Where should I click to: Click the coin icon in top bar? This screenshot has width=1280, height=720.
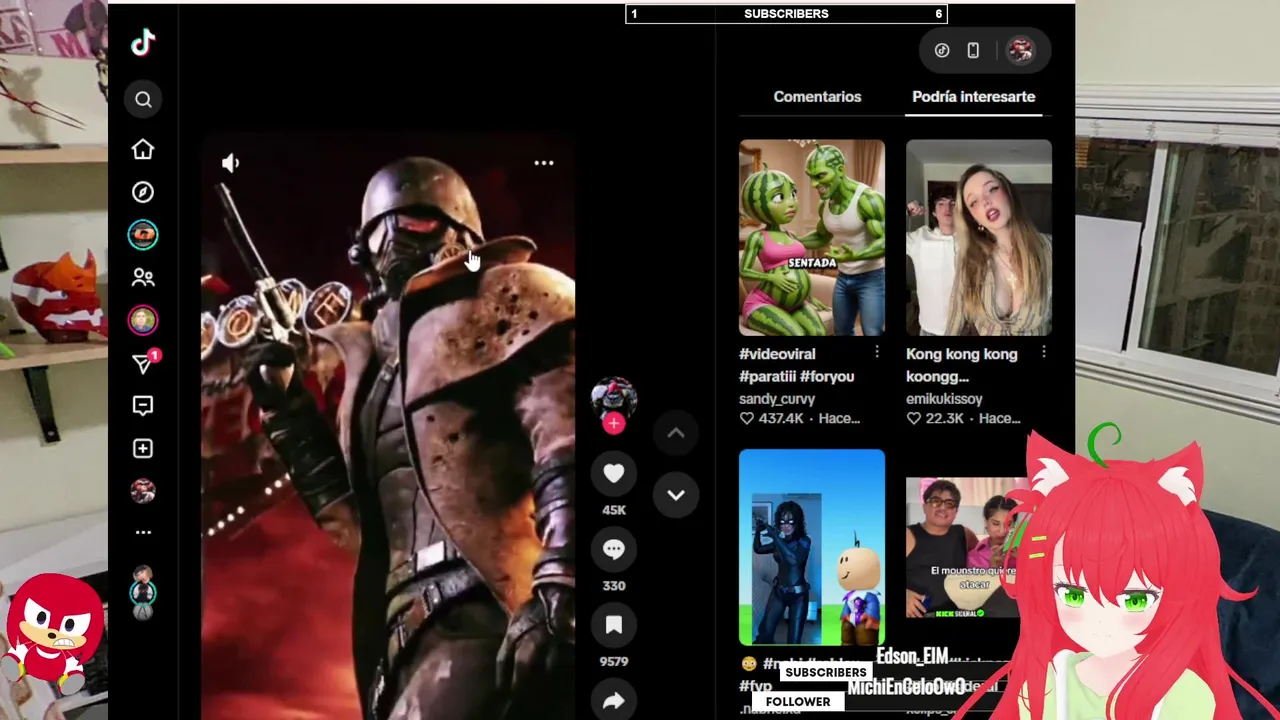(942, 50)
